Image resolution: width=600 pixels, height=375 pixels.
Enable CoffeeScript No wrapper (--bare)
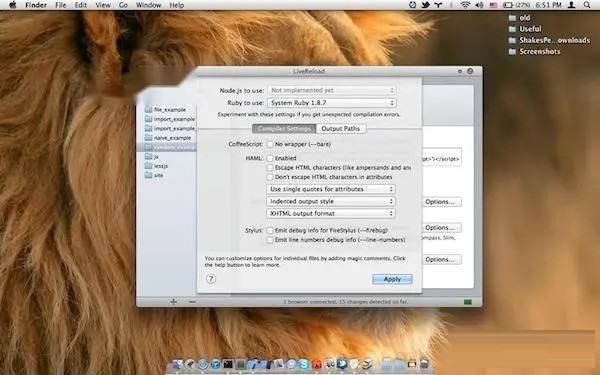click(270, 144)
